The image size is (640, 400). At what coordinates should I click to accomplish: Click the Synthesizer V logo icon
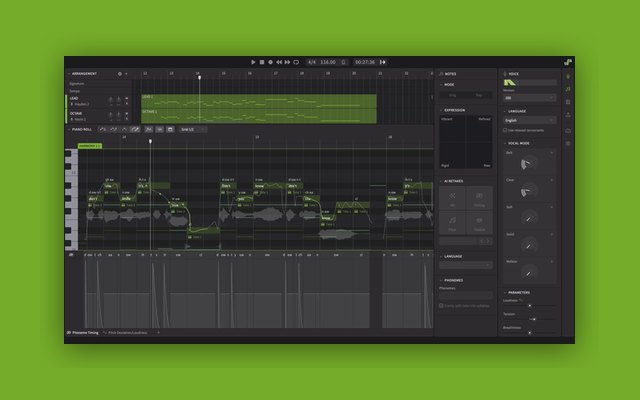(568, 62)
